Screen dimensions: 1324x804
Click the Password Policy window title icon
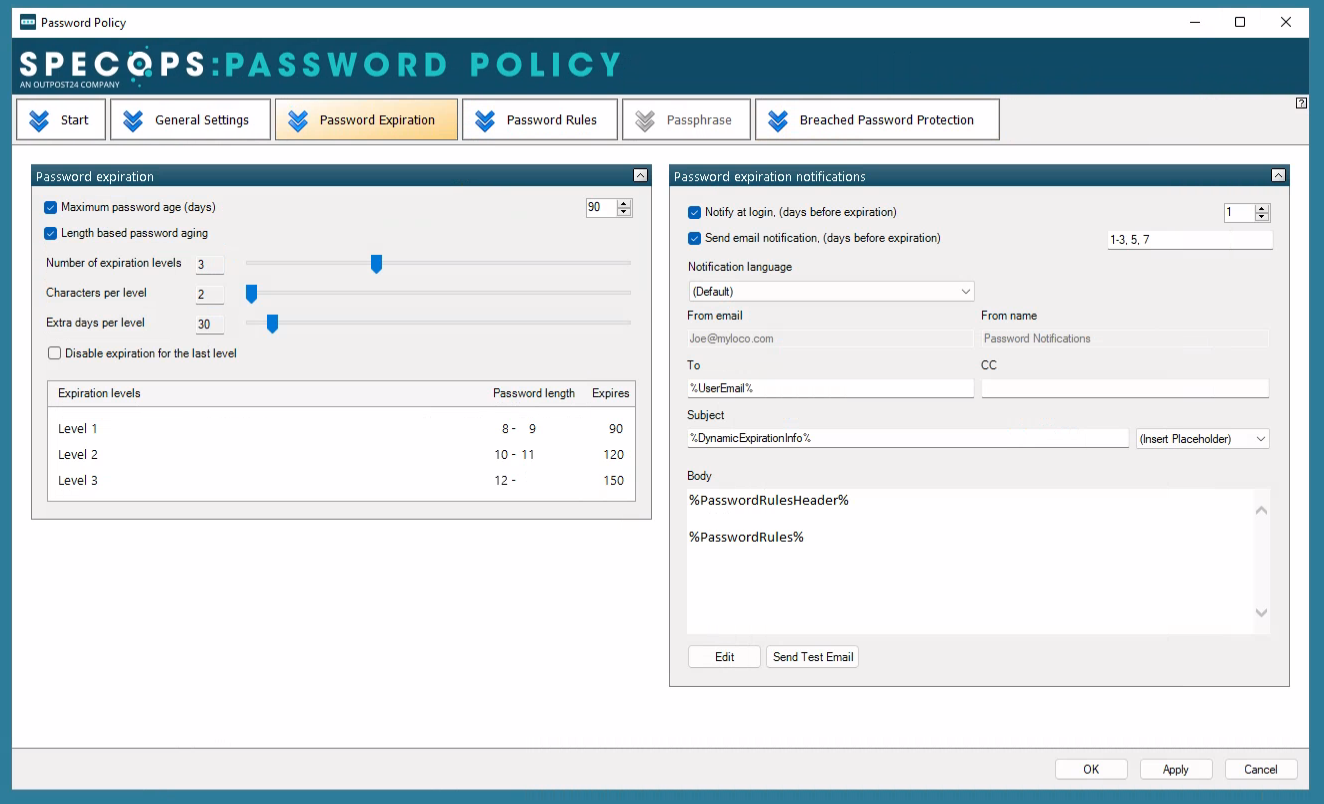click(x=28, y=22)
